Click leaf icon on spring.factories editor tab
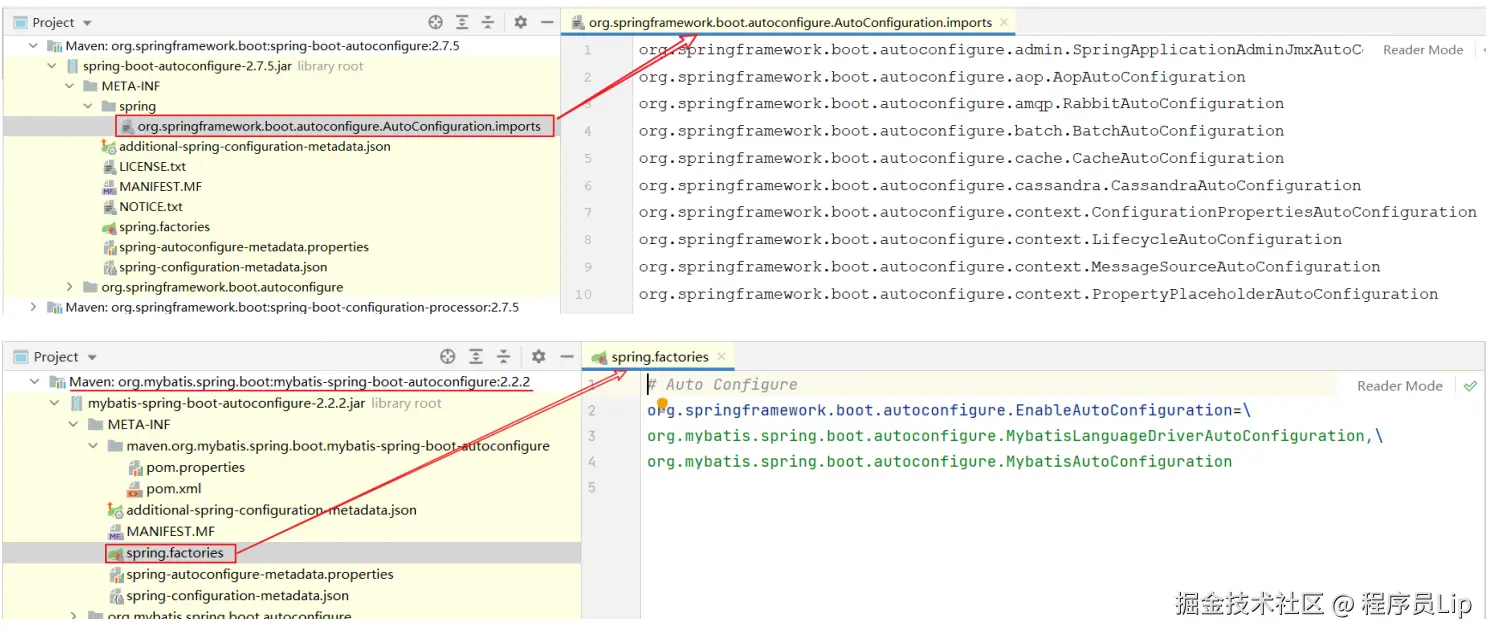This screenshot has height=638, width=1492. tap(599, 357)
